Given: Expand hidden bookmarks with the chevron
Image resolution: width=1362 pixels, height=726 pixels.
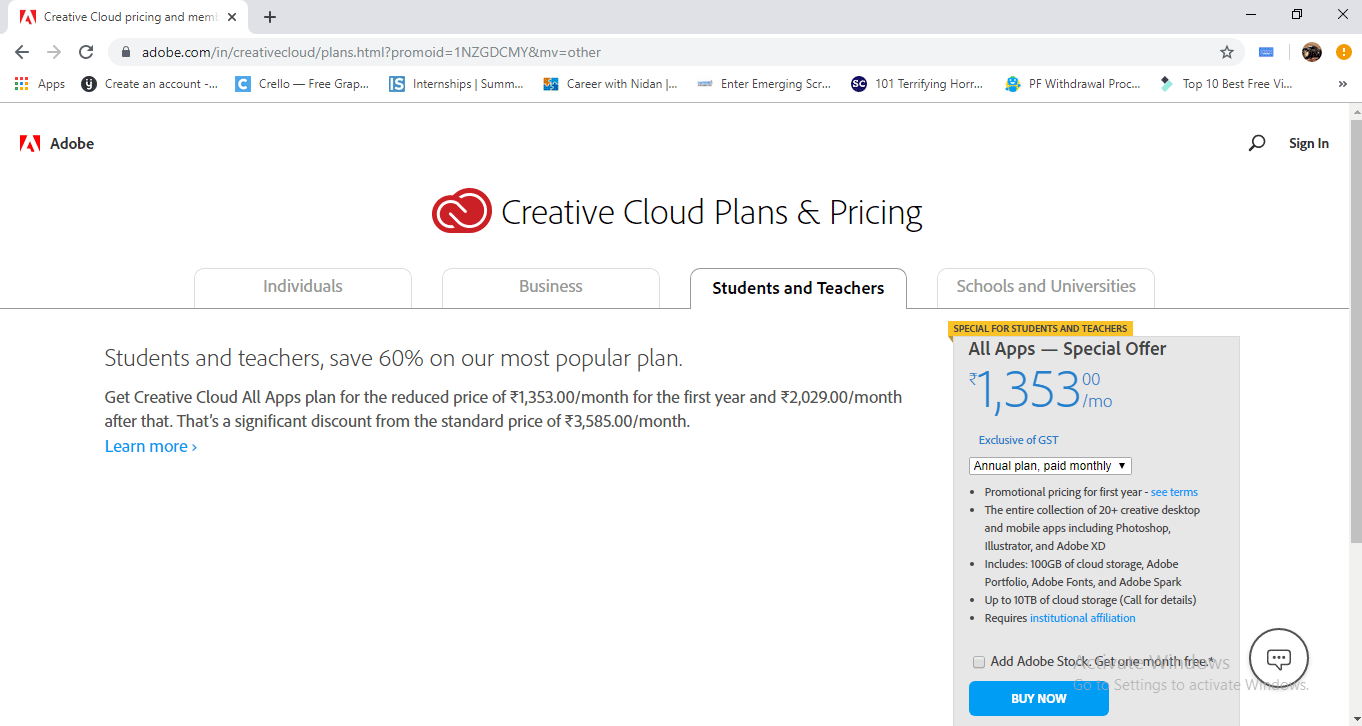Looking at the screenshot, I should coord(1342,84).
